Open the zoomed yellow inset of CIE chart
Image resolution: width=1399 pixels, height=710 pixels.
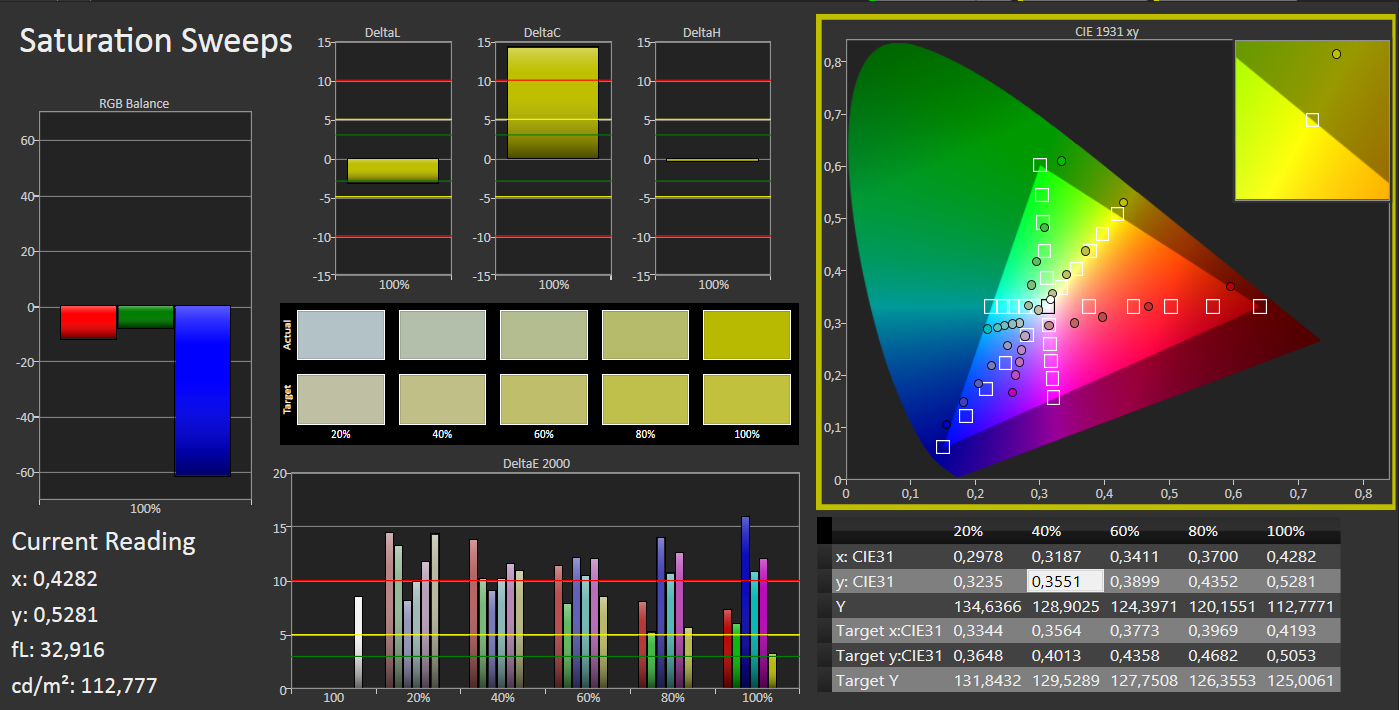[1311, 120]
